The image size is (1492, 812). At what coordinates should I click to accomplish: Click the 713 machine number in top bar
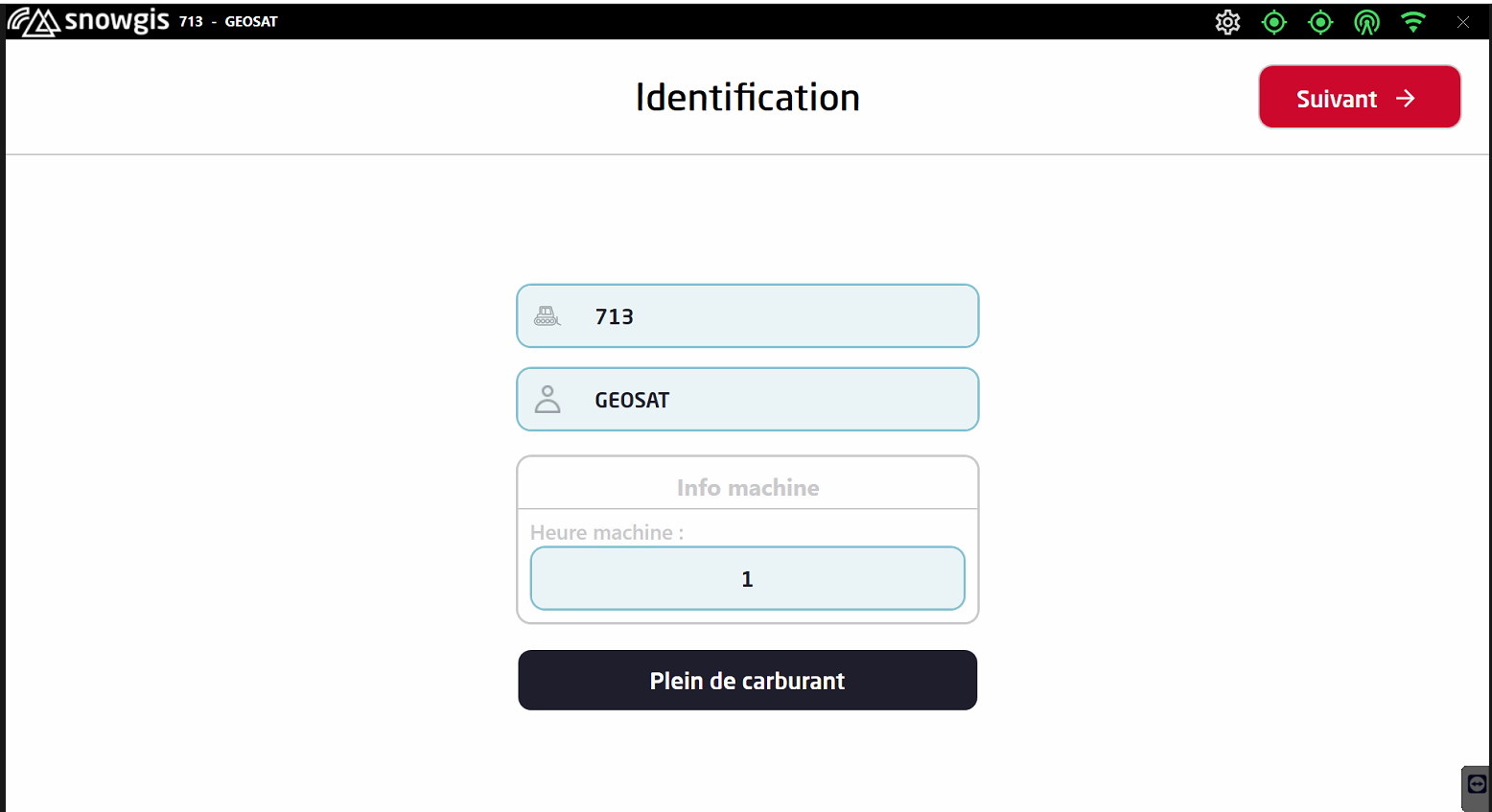click(191, 22)
